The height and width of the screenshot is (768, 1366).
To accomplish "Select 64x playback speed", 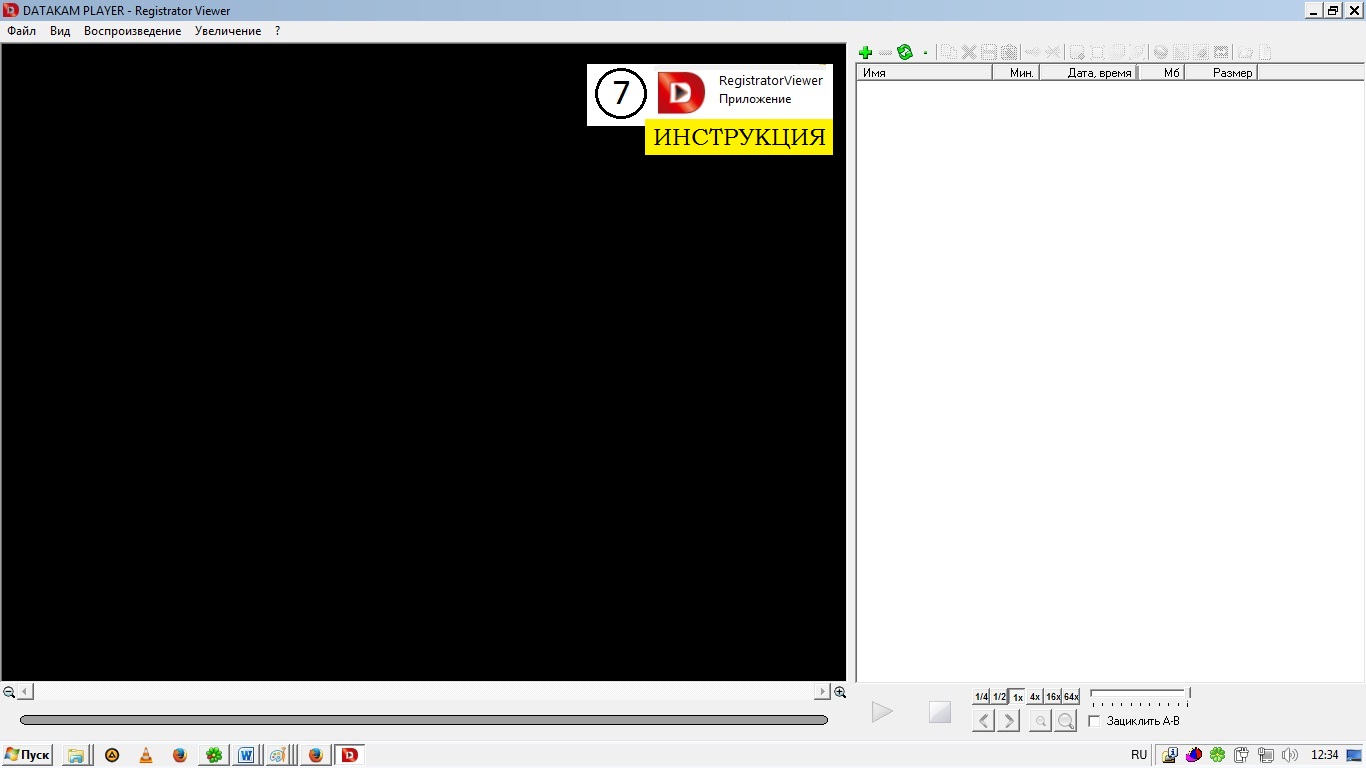I will 1071,697.
